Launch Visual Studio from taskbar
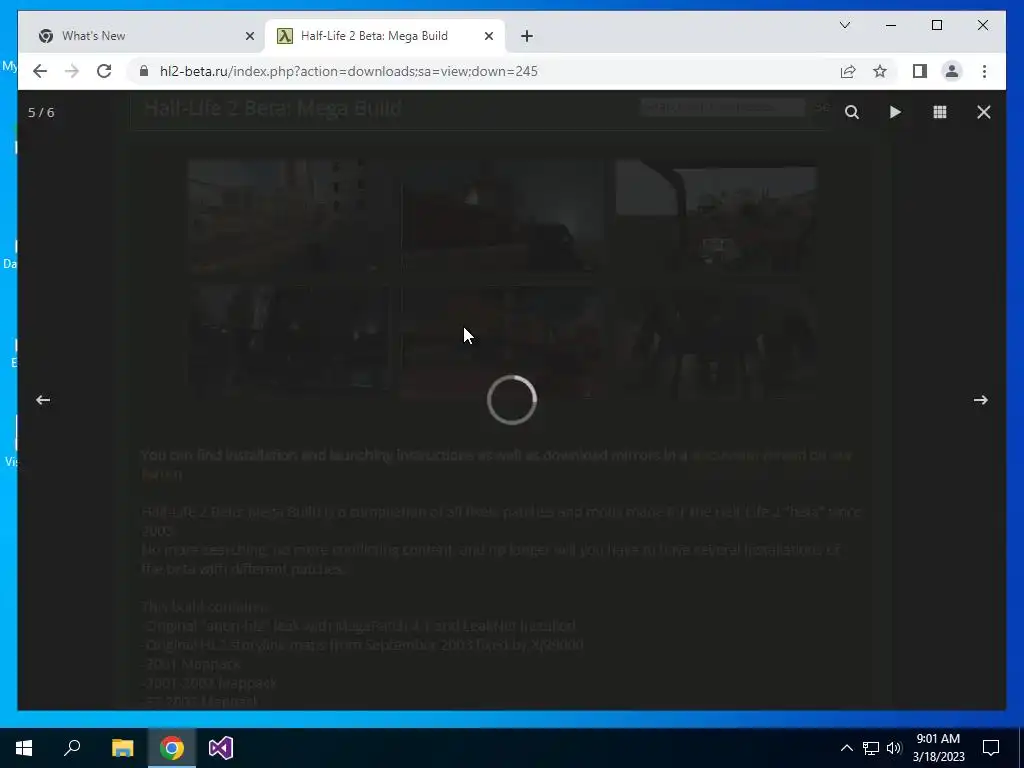 click(221, 748)
